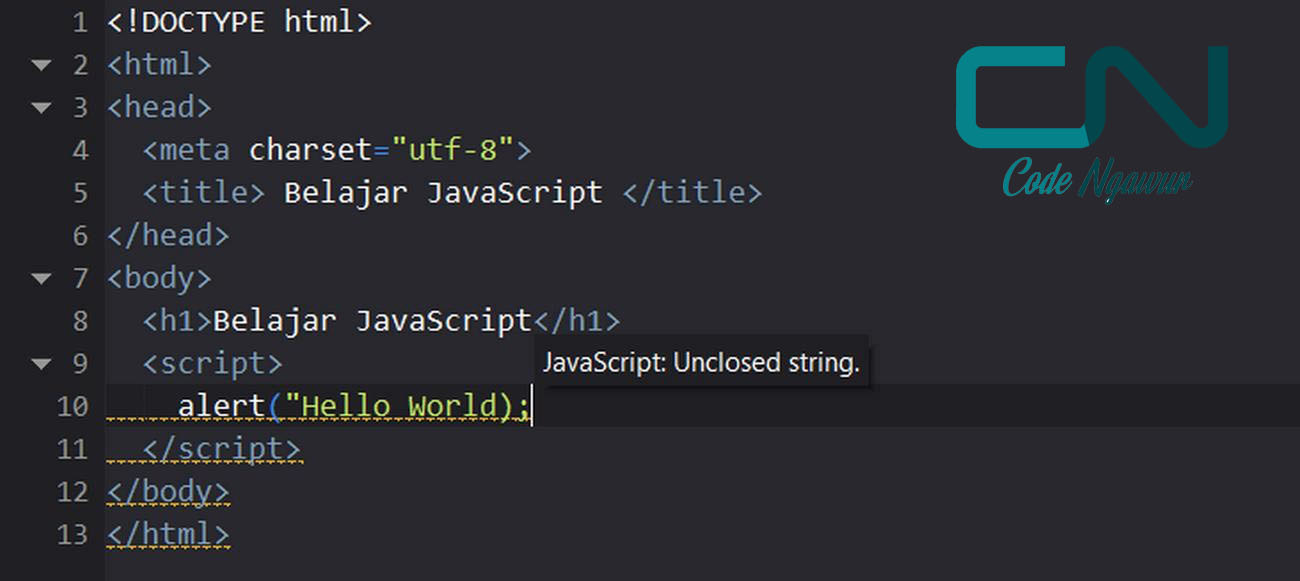Click line number 4 in the gutter
The width and height of the screenshot is (1300, 581).
[x=80, y=151]
